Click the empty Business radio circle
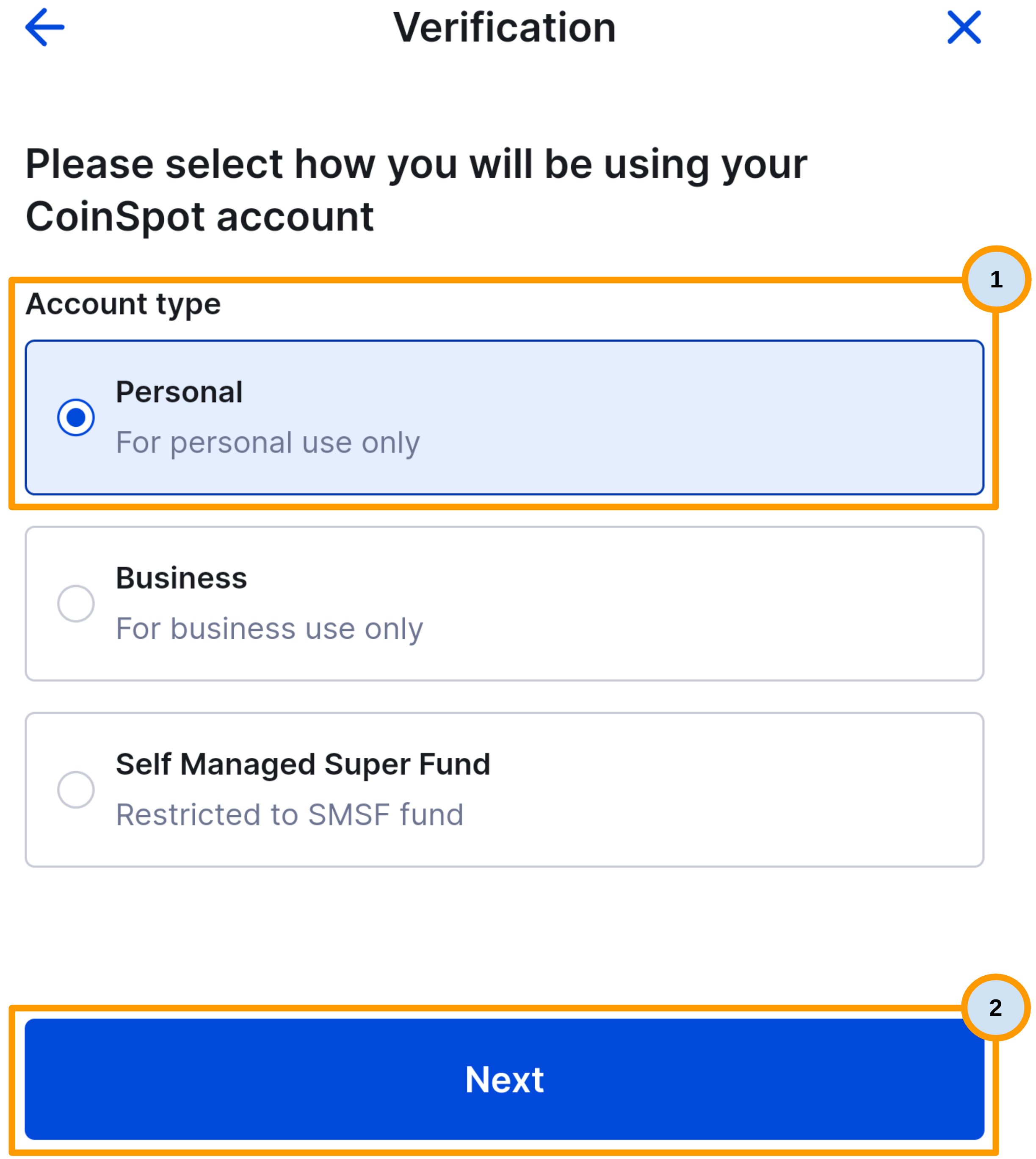The image size is (1036, 1159). point(76,603)
